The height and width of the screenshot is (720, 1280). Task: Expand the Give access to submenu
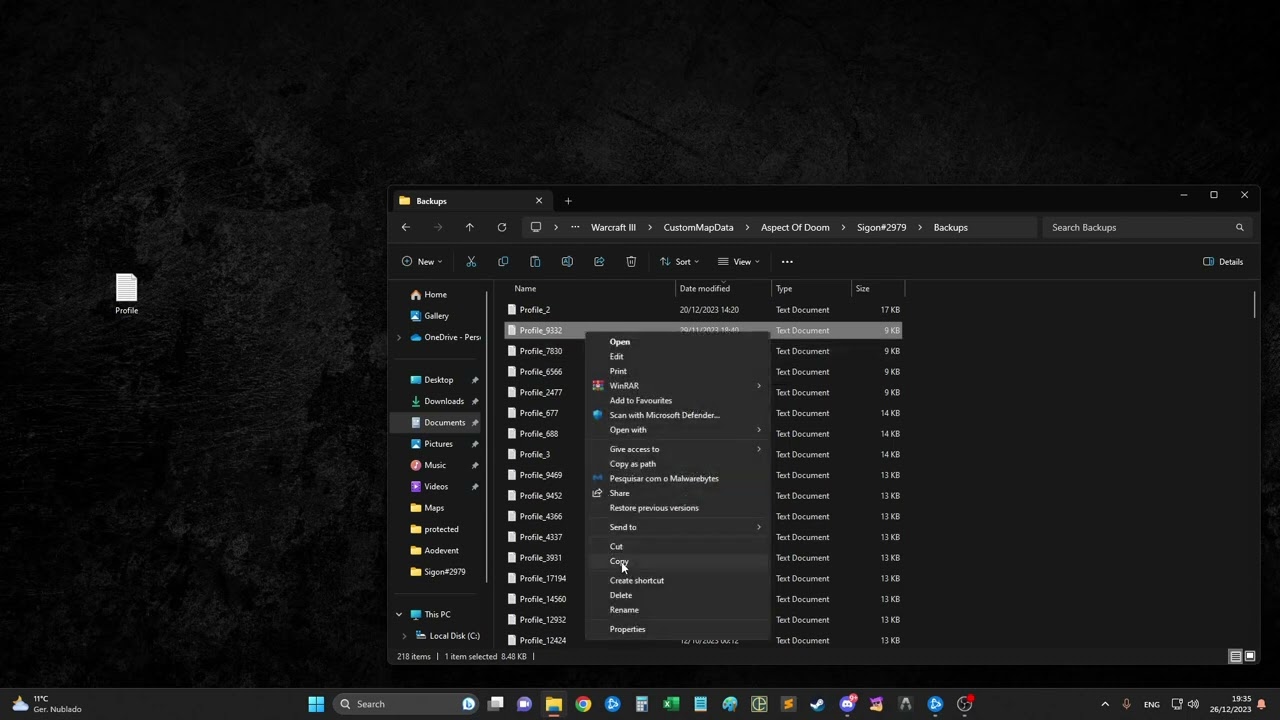tap(758, 449)
